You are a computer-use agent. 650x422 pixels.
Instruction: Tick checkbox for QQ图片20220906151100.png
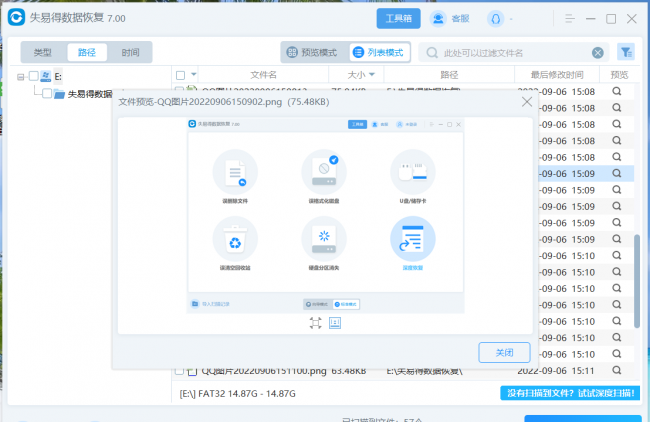(179, 371)
